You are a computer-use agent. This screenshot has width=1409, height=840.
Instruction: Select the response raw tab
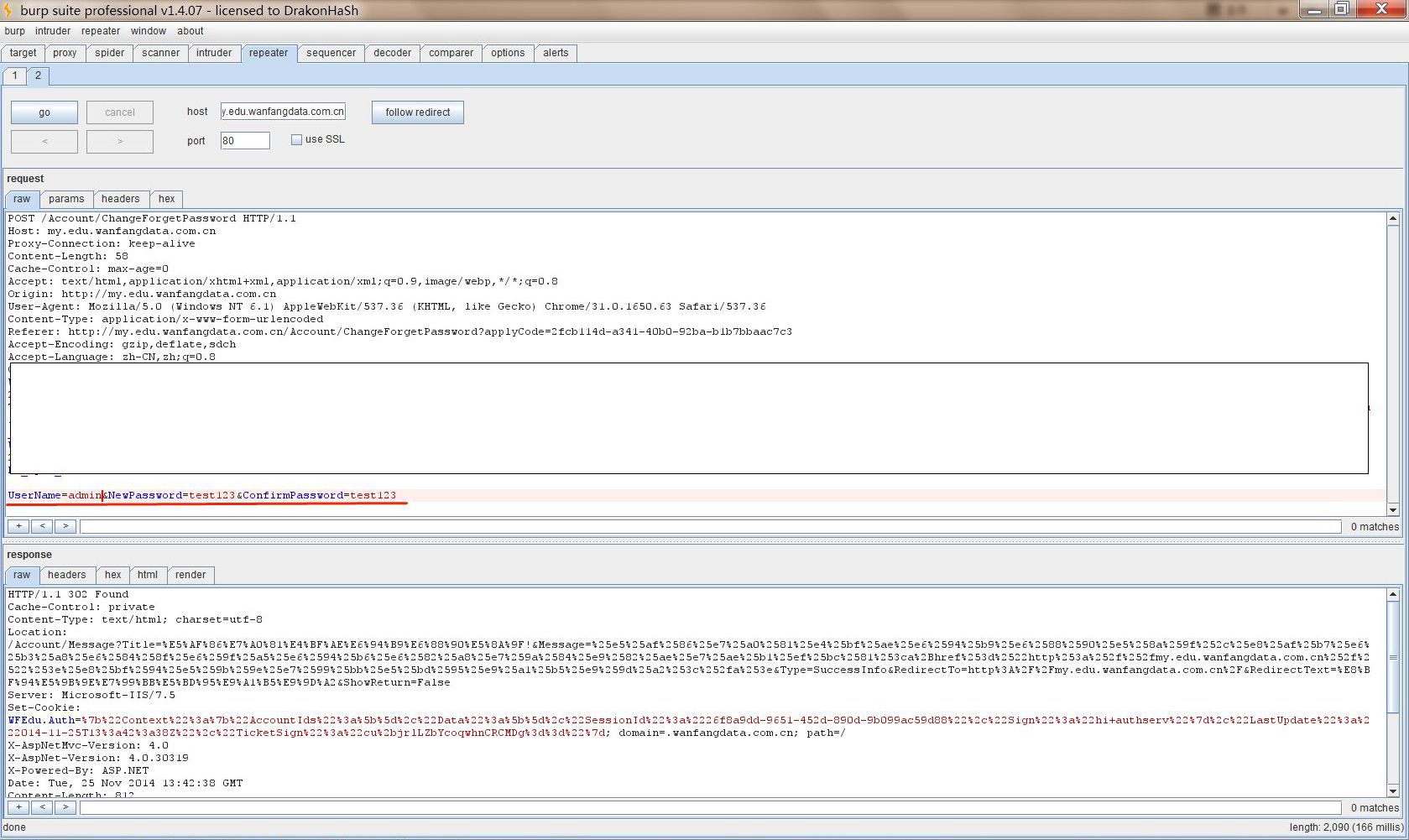coord(22,575)
